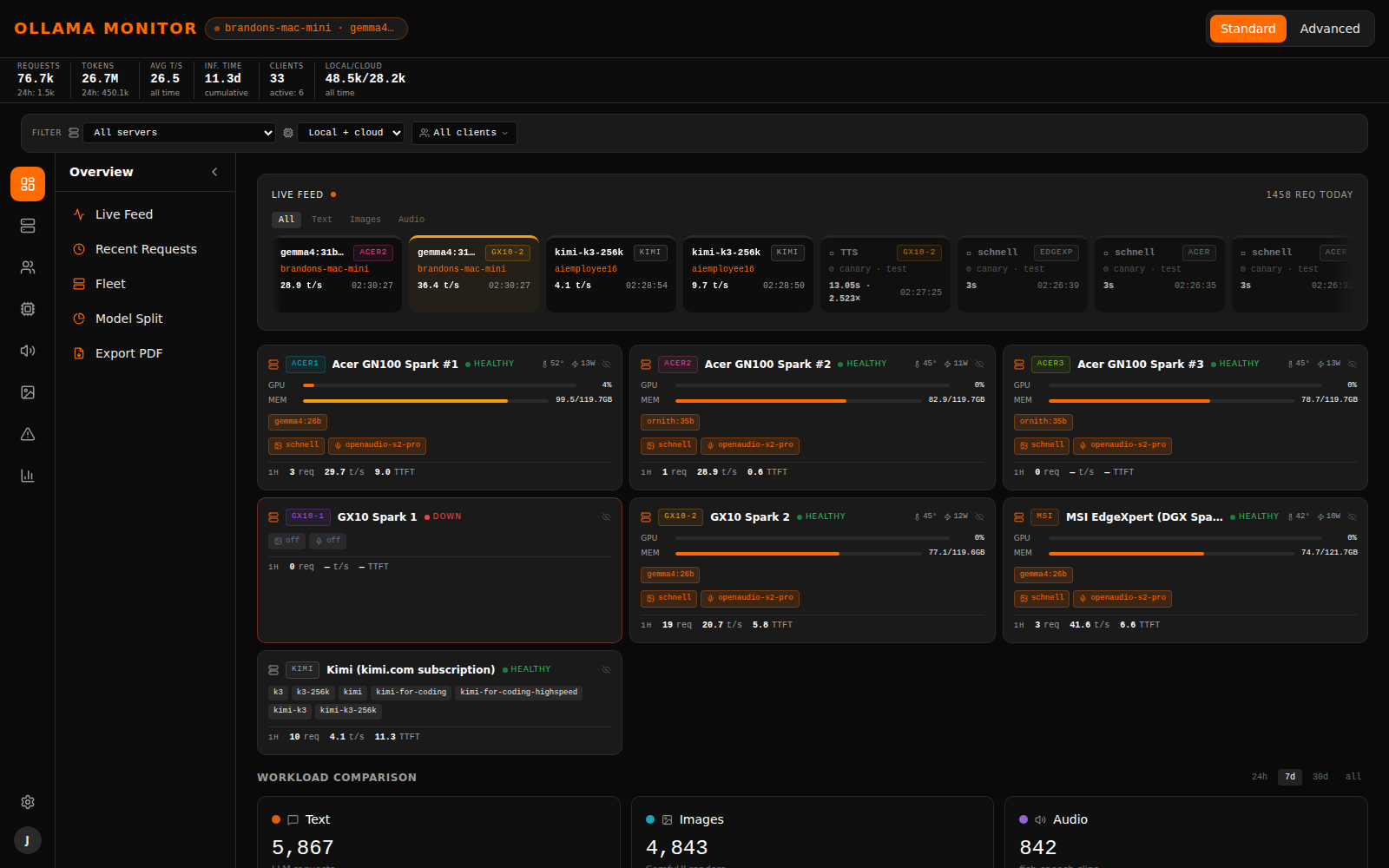Image resolution: width=1389 pixels, height=868 pixels.
Task: Click MEM usage bar on GX10 Spark 2
Action: [x=799, y=554]
